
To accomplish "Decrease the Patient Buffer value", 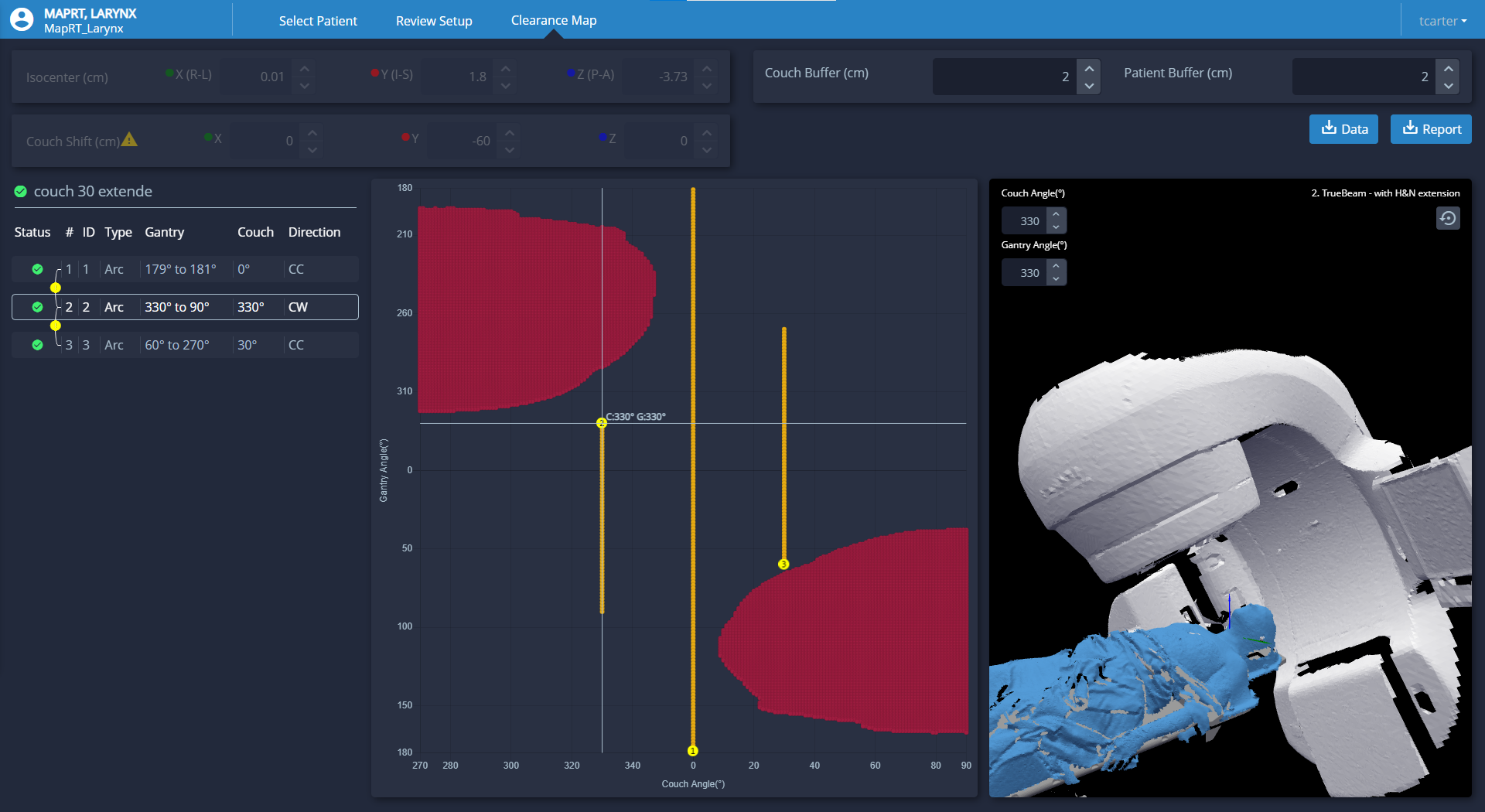I will click(x=1449, y=86).
